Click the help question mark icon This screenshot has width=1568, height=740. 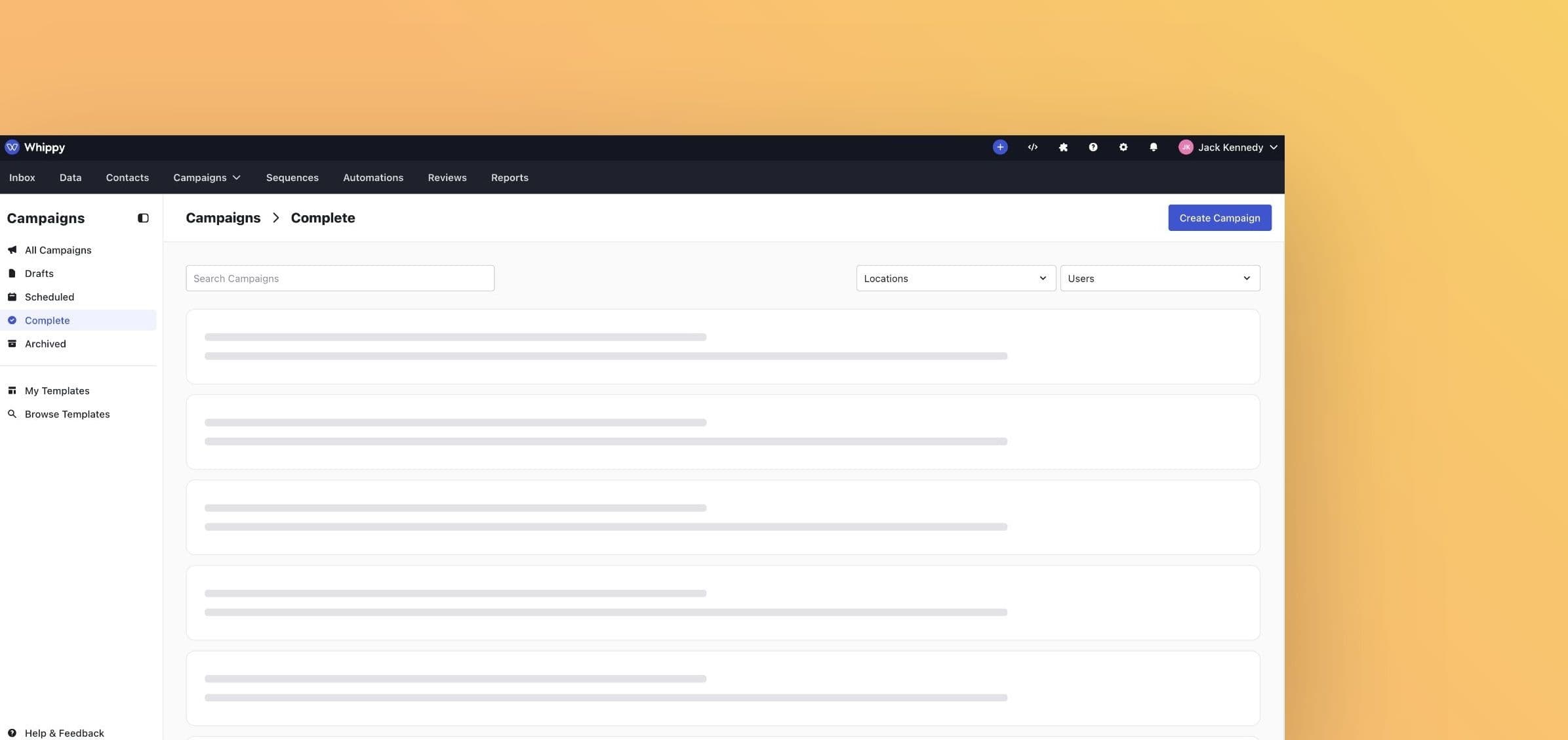point(1093,148)
